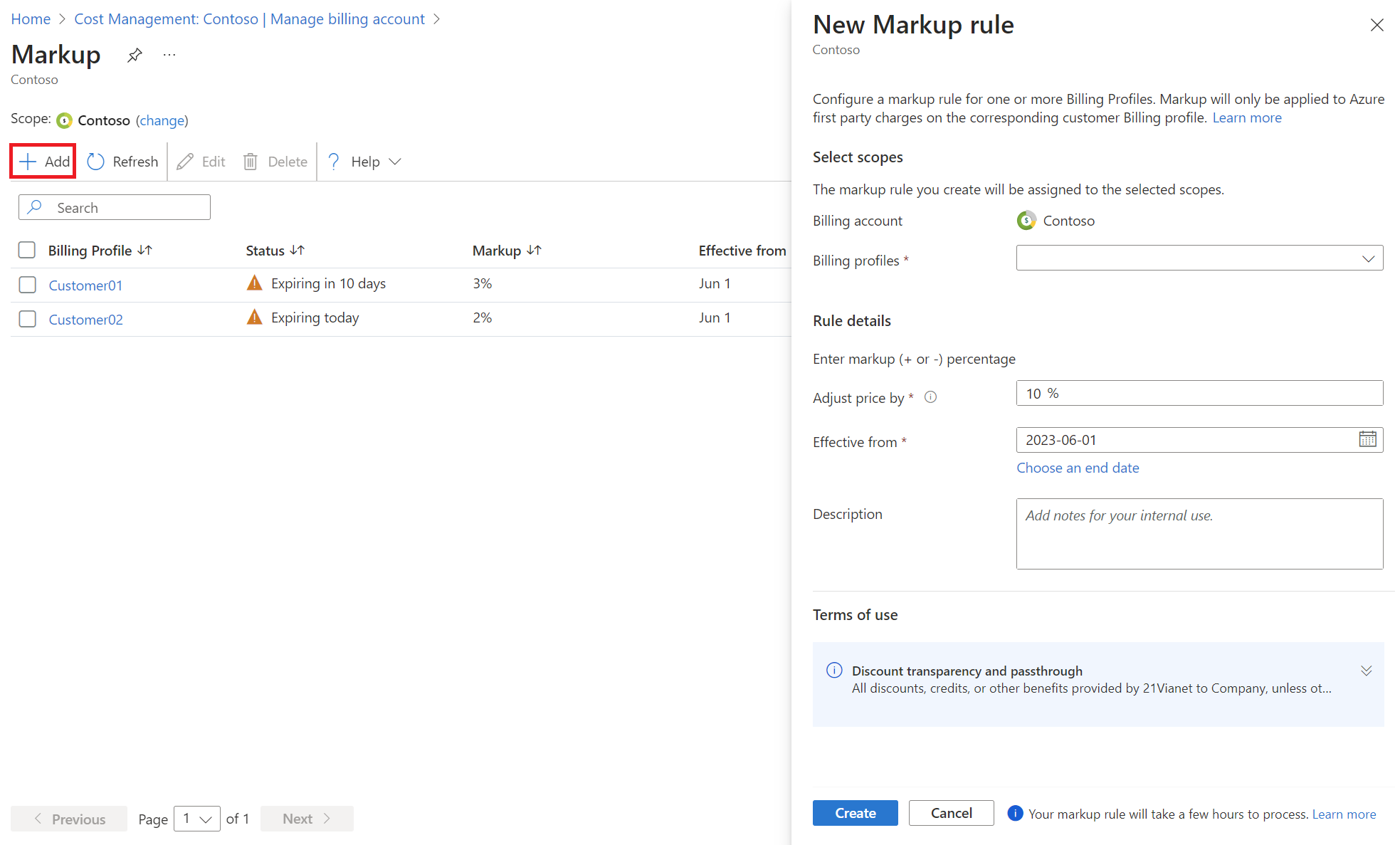Click the Refresh toolbar icon
This screenshot has width=1400, height=845.
pyautogui.click(x=96, y=162)
